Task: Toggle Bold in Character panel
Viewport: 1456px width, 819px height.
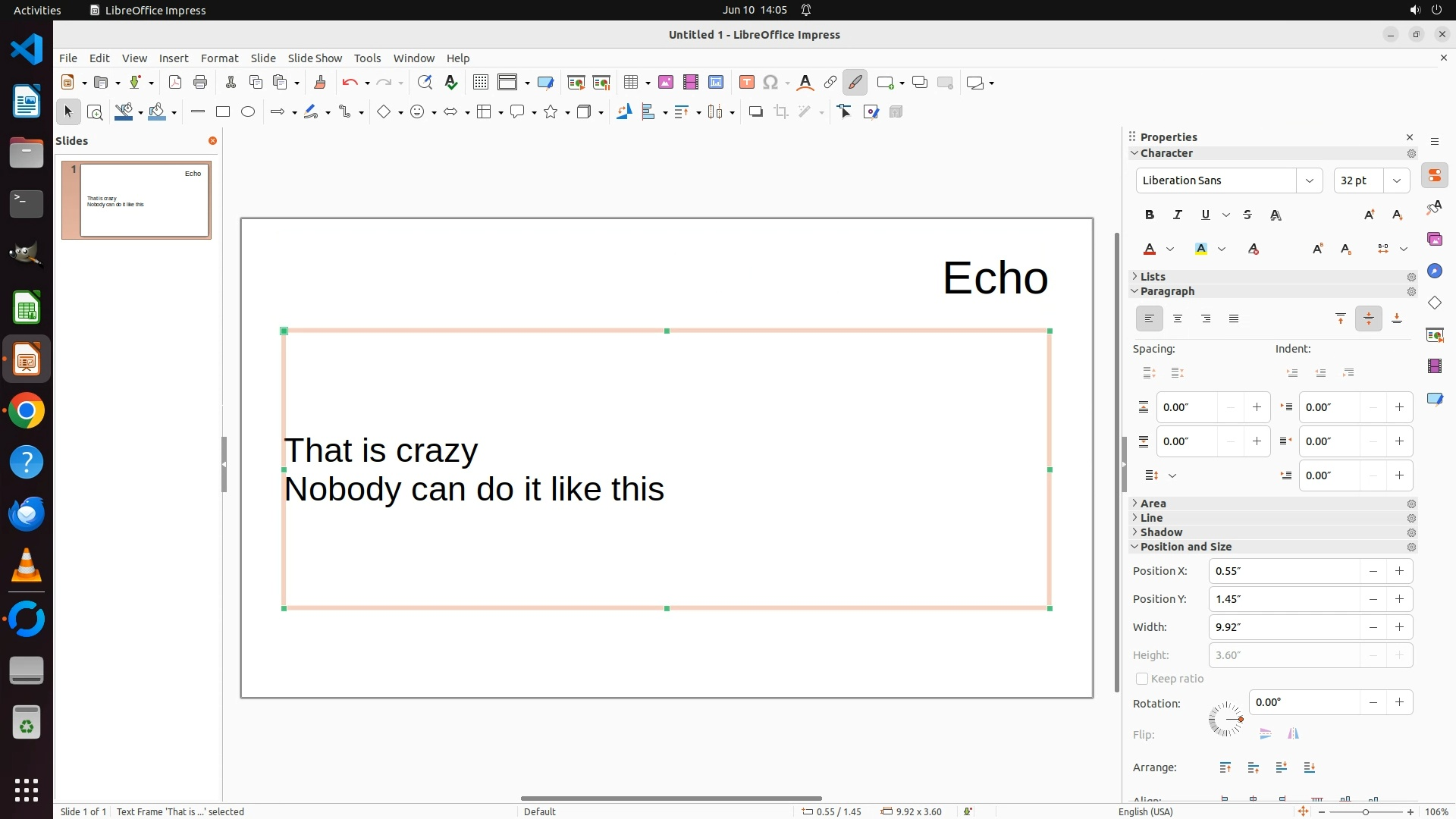Action: point(1149,215)
